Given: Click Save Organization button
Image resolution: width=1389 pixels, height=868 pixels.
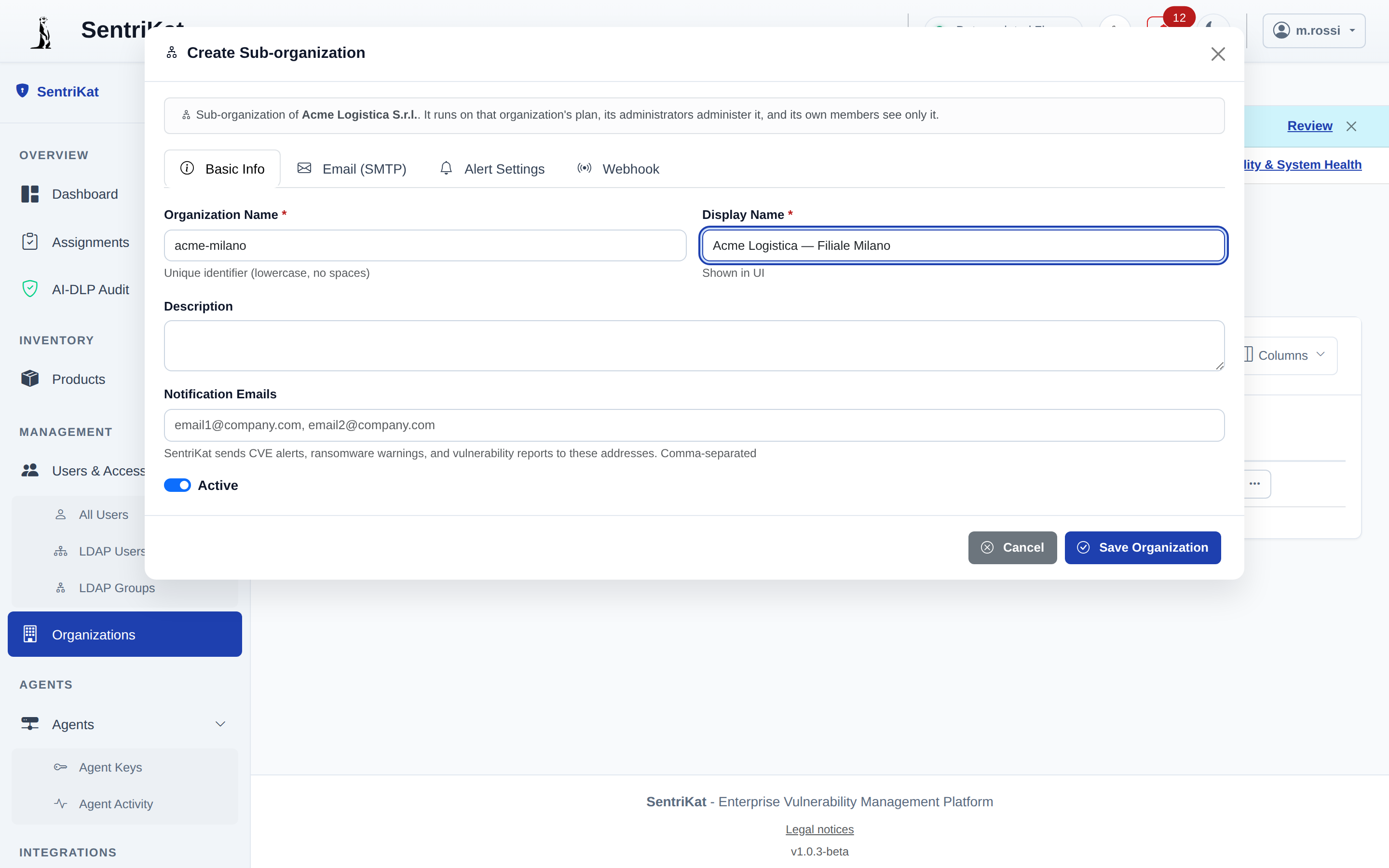Looking at the screenshot, I should click(x=1143, y=548).
